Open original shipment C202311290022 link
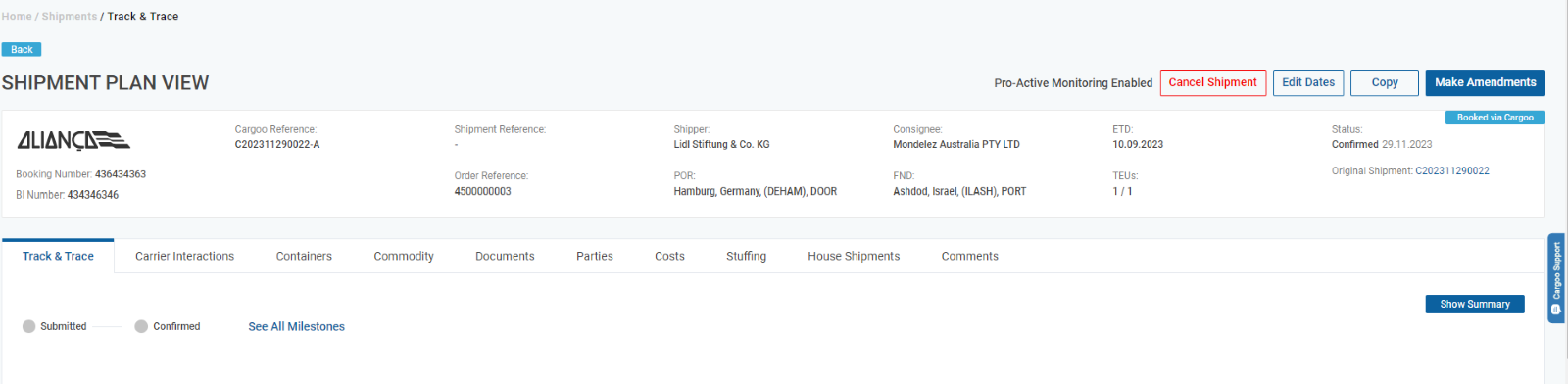This screenshot has width=1568, height=384. tap(1452, 171)
